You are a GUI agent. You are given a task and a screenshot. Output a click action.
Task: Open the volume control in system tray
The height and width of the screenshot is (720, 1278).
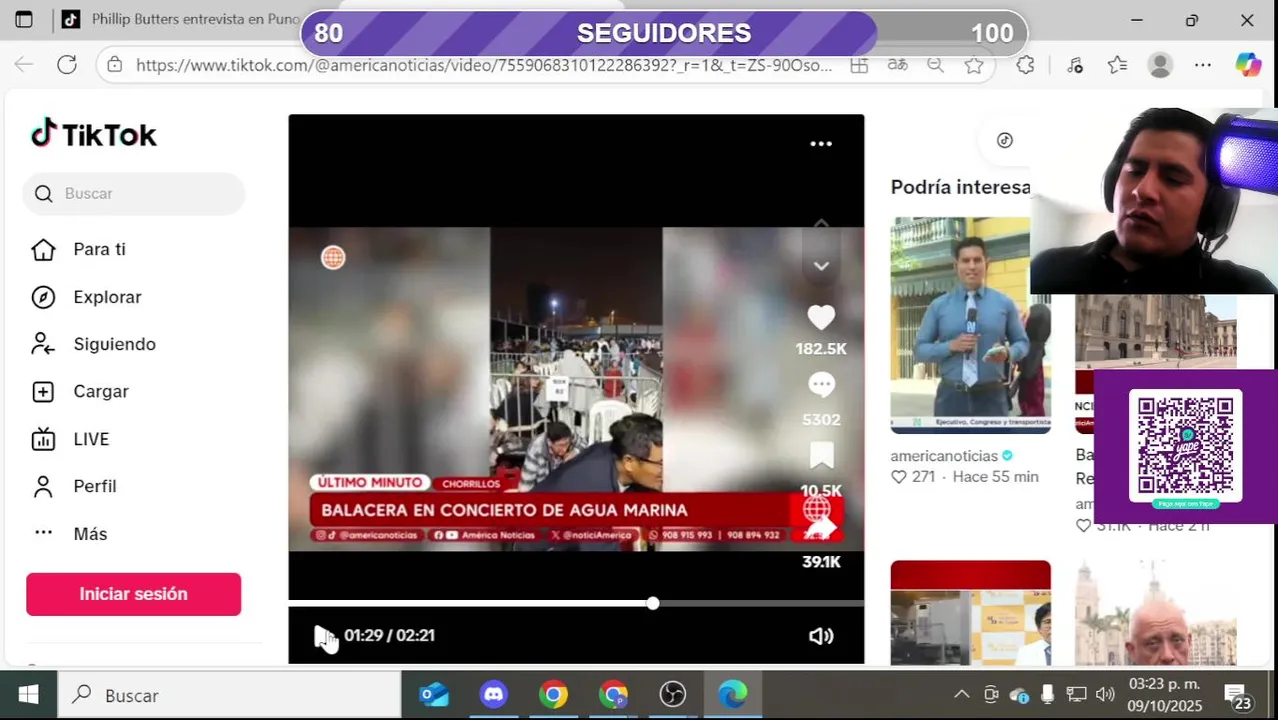click(1105, 695)
